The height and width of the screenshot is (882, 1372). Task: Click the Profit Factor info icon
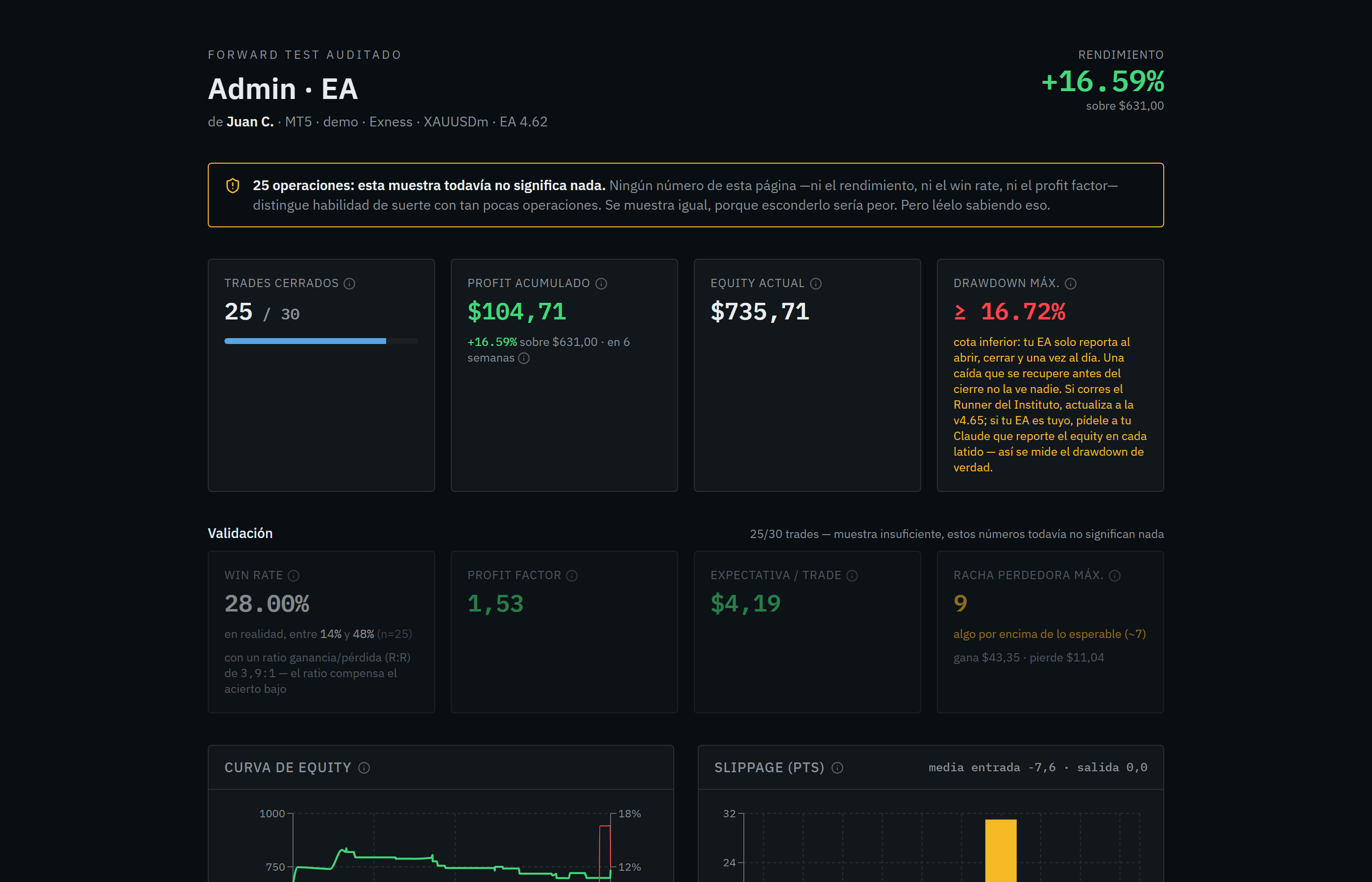pyautogui.click(x=572, y=576)
